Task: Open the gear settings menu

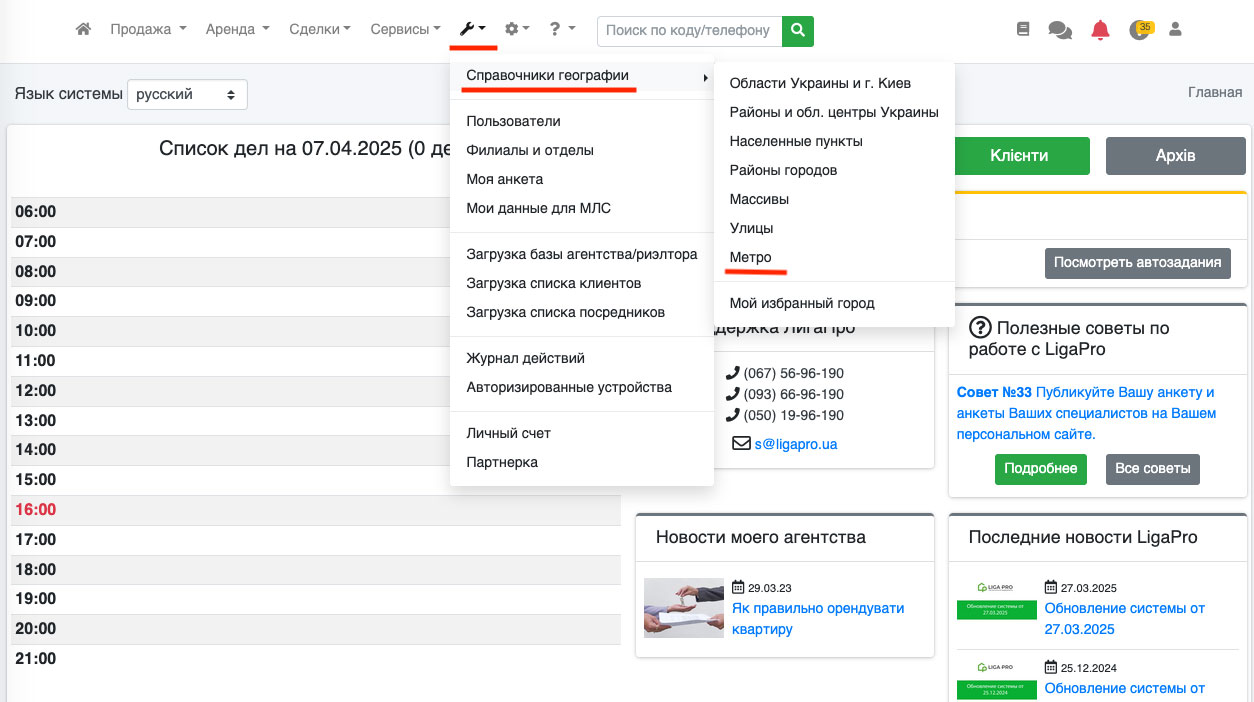Action: tap(516, 30)
